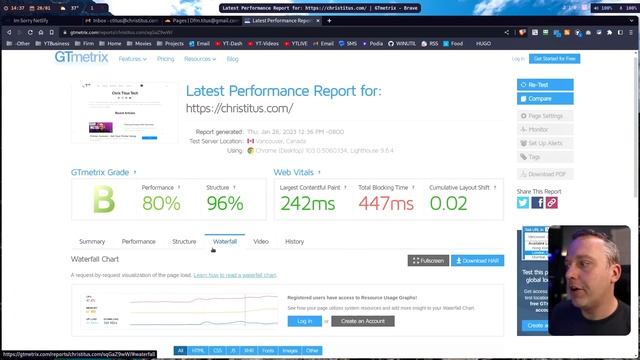This screenshot has width=640, height=360.
Task: Switch to the History tab
Action: [294, 242]
